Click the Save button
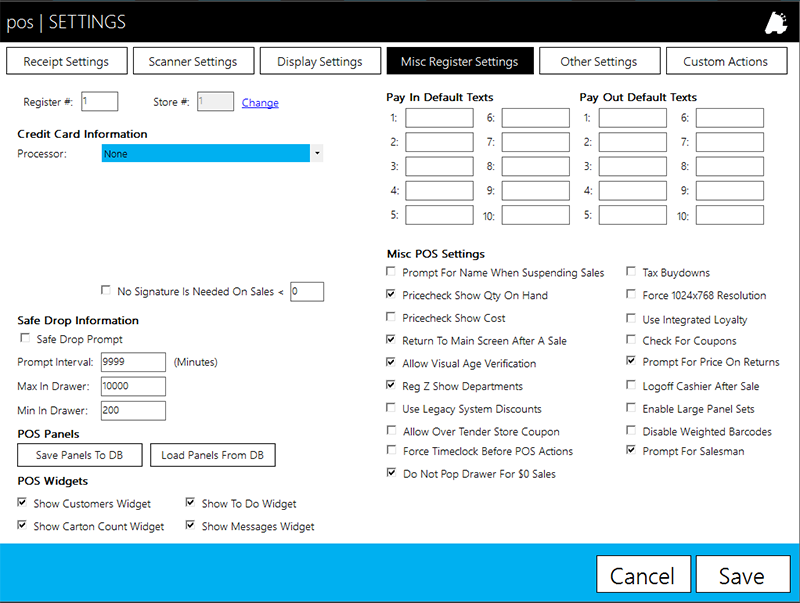 (x=742, y=574)
